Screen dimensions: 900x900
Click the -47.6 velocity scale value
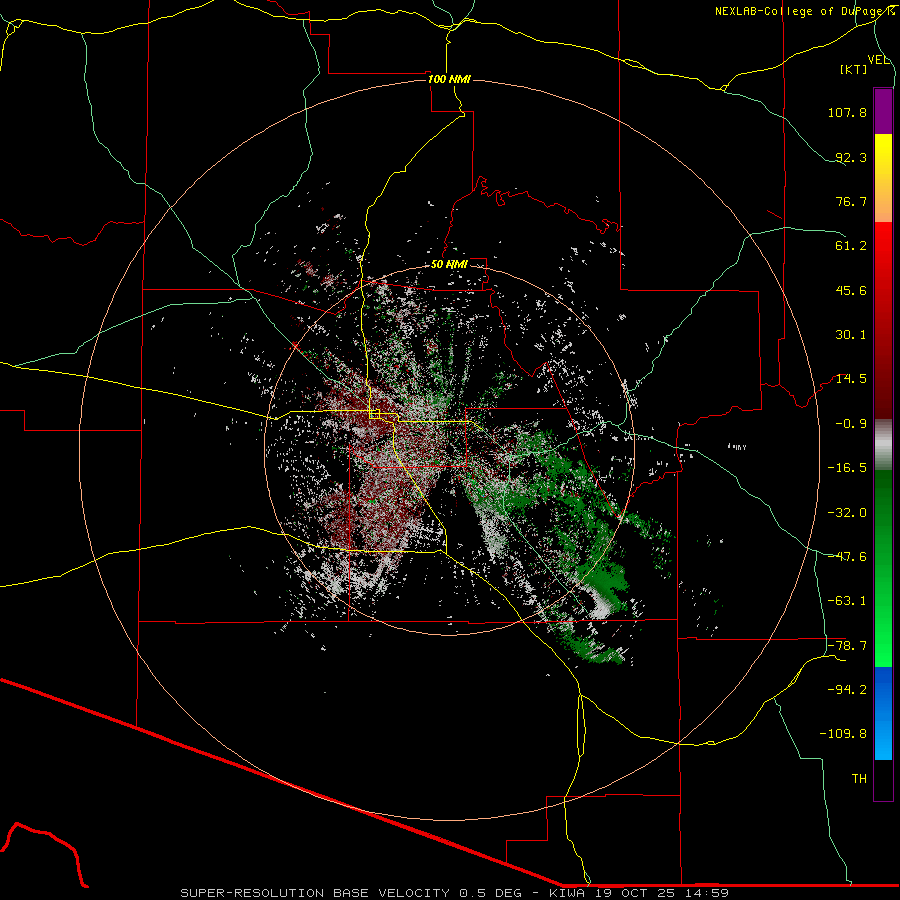(847, 557)
